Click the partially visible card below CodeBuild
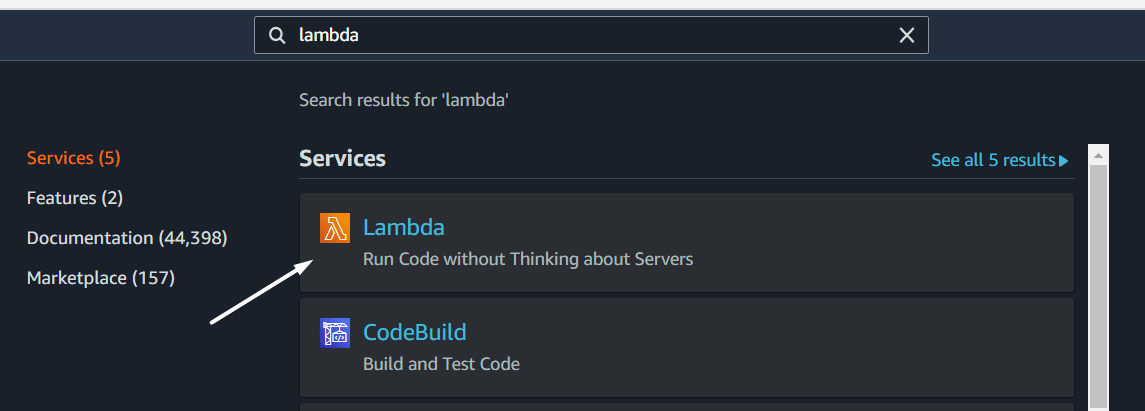Image resolution: width=1145 pixels, height=411 pixels. point(686,407)
